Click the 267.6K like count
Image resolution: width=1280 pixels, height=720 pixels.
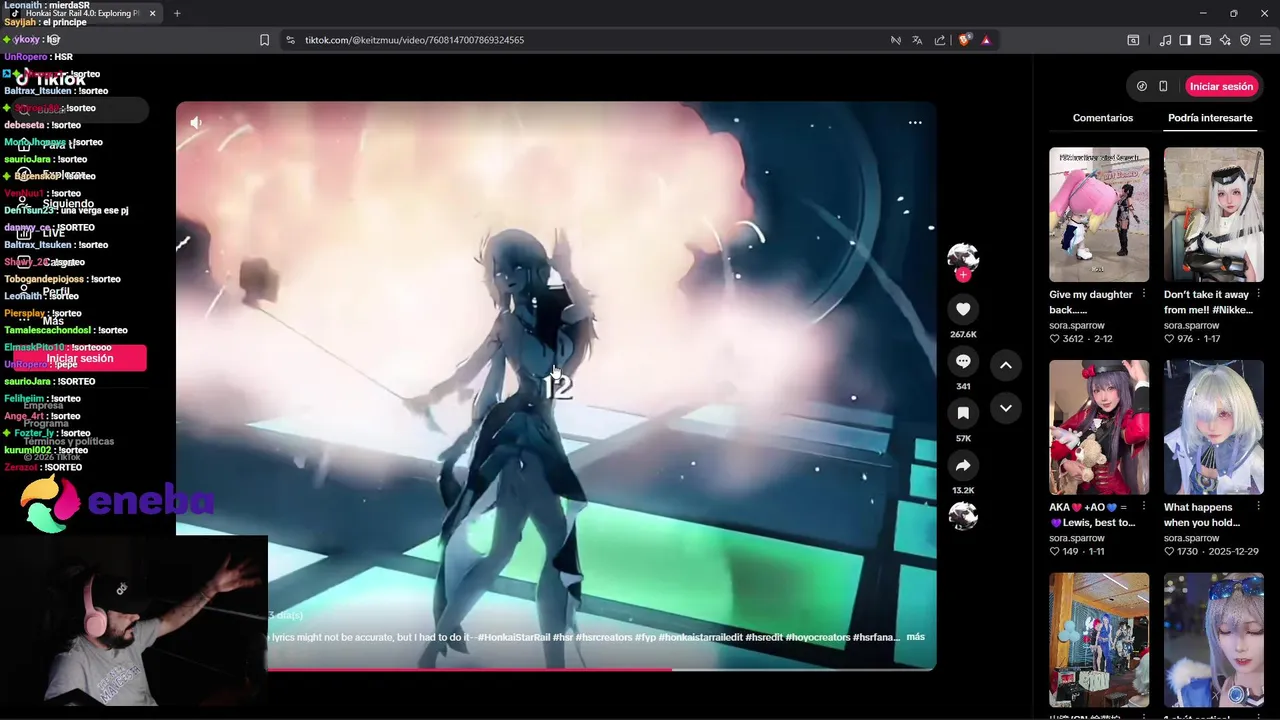(x=963, y=334)
